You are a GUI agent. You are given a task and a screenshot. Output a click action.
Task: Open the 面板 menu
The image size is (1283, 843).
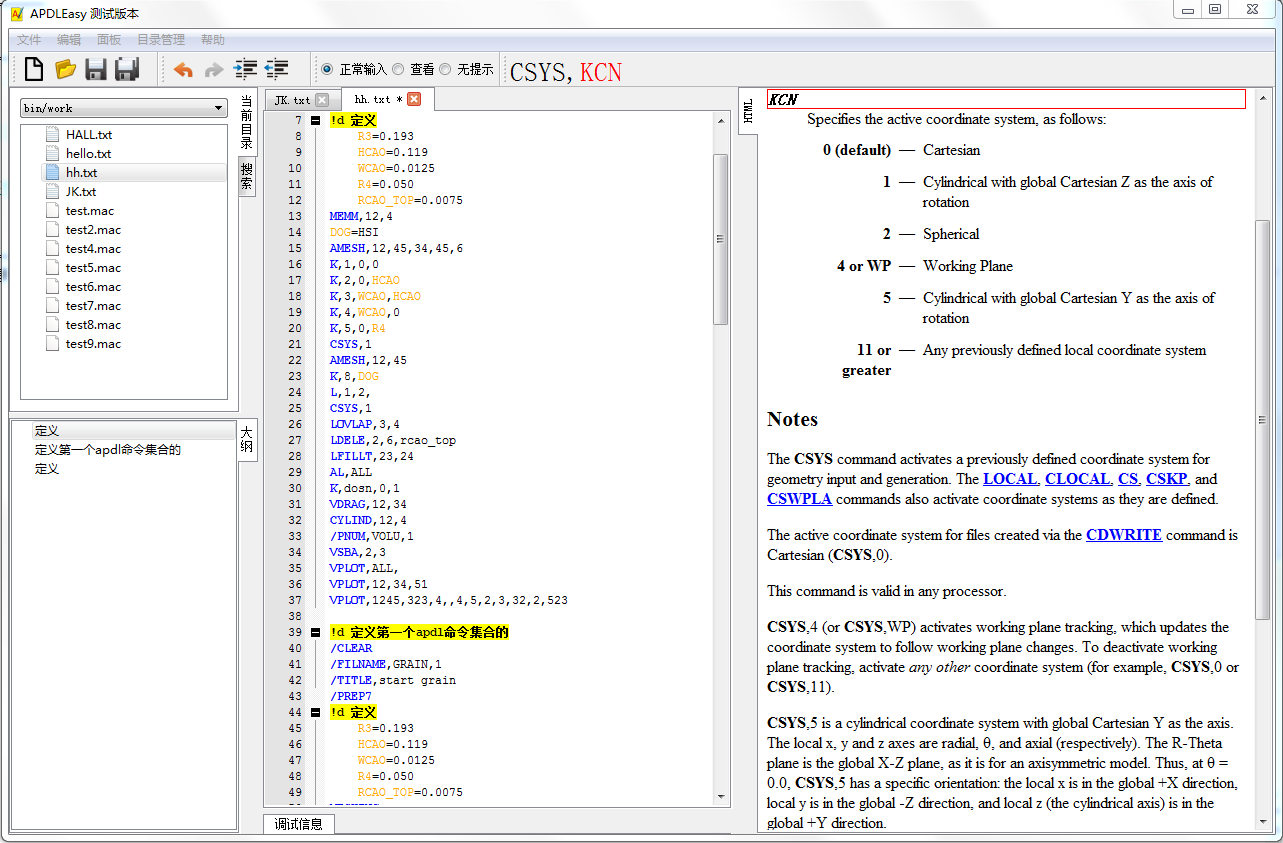(109, 40)
